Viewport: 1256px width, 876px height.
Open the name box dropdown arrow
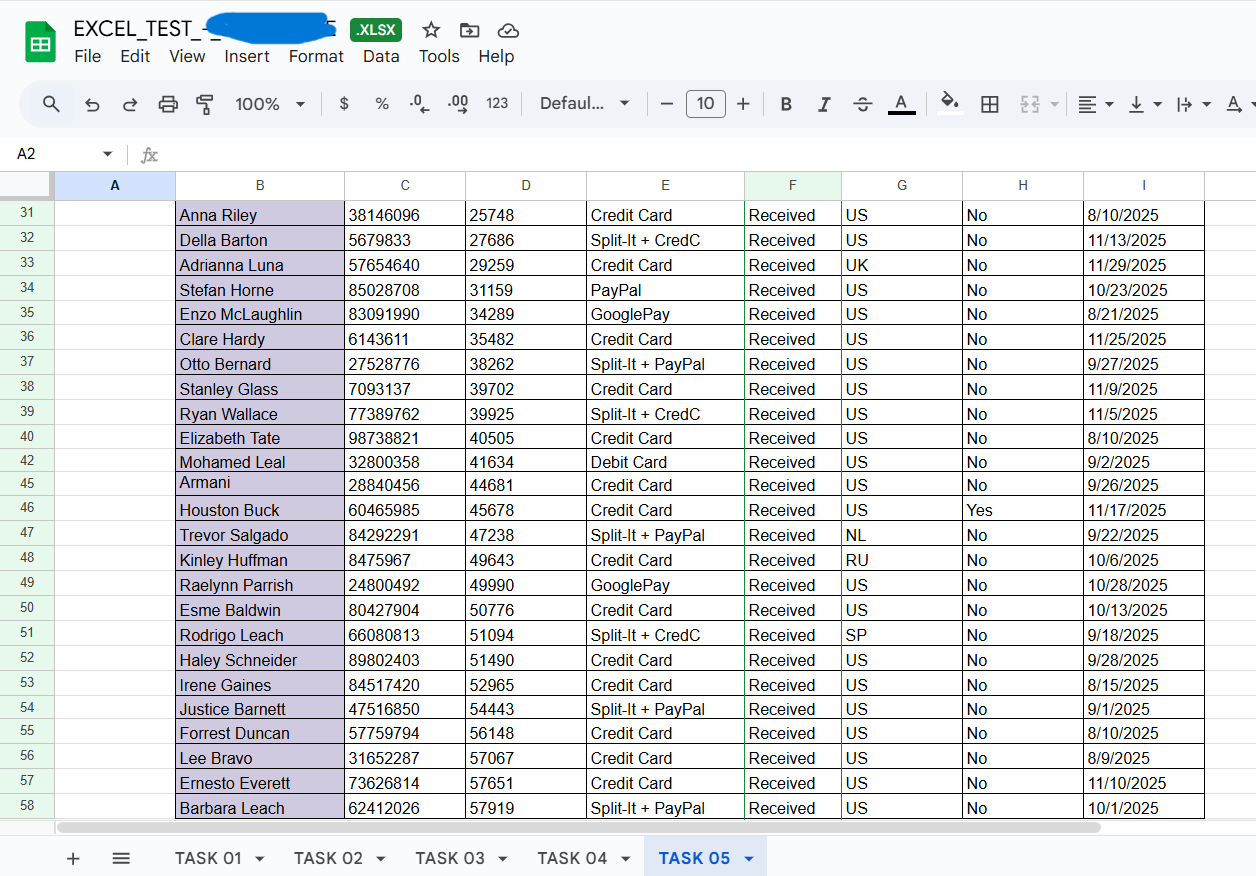pyautogui.click(x=107, y=154)
